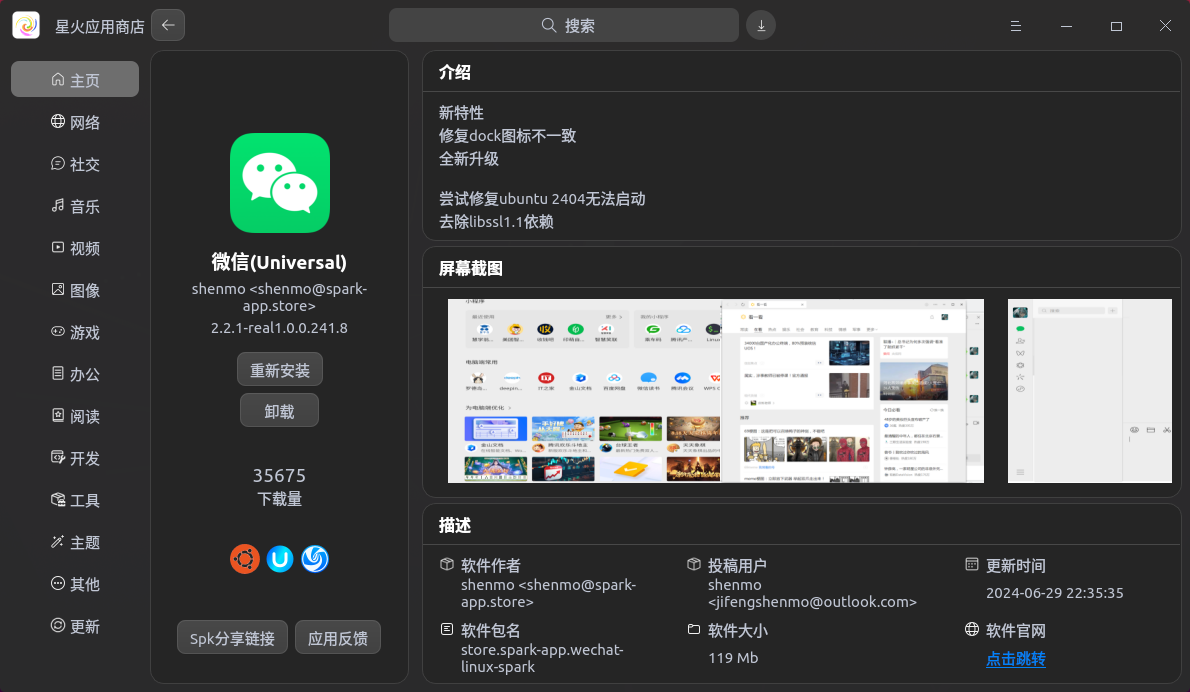The height and width of the screenshot is (692, 1190).
Task: Minimize the Spark Store window
Action: pyautogui.click(x=1066, y=26)
